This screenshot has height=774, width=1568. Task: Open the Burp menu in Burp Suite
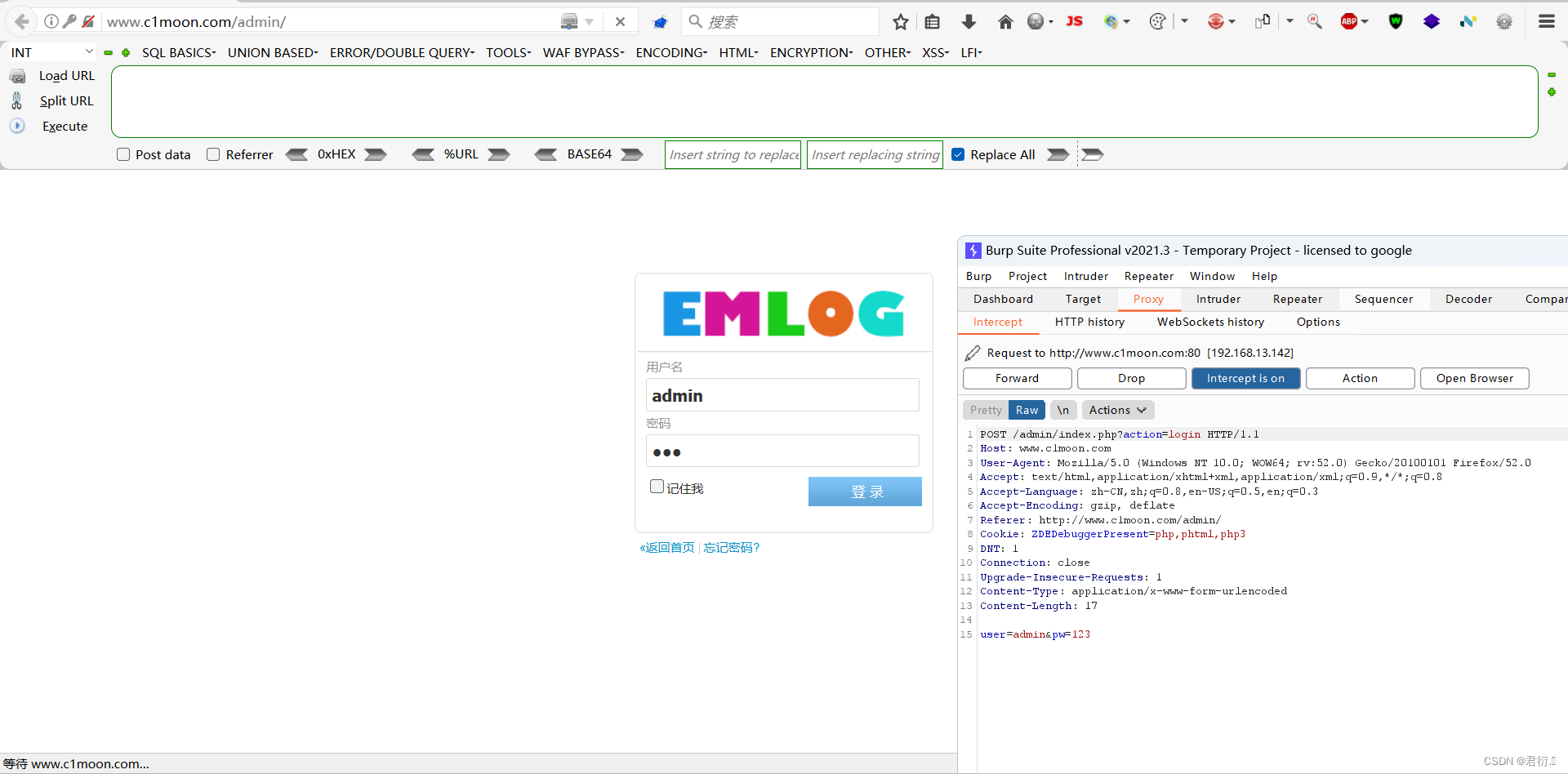(978, 276)
